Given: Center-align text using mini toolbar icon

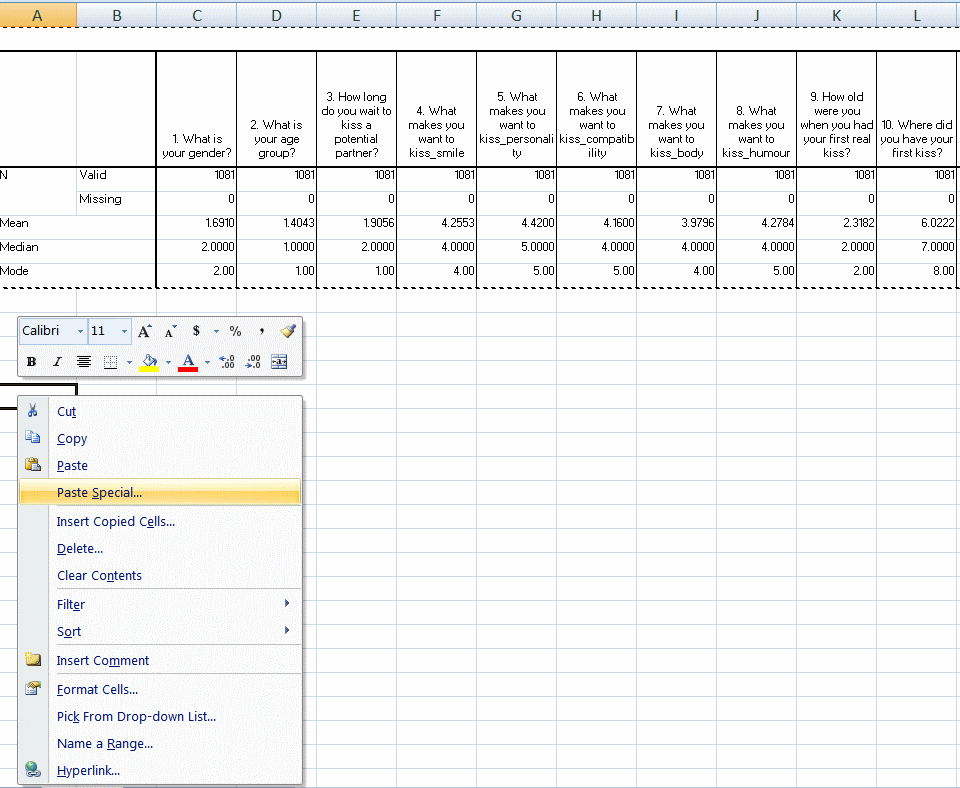Looking at the screenshot, I should pos(84,362).
